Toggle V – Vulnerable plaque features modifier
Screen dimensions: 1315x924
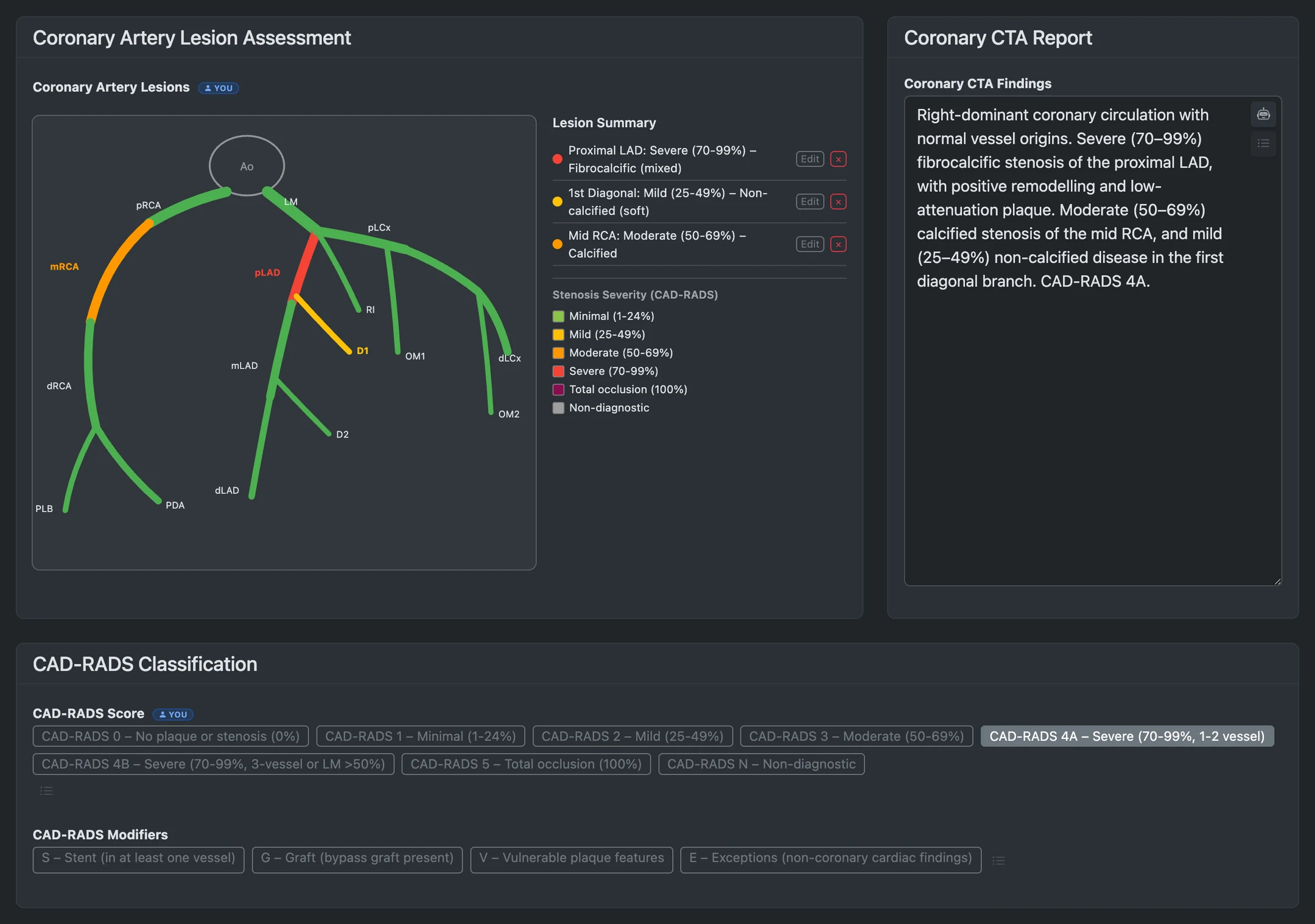pos(572,859)
